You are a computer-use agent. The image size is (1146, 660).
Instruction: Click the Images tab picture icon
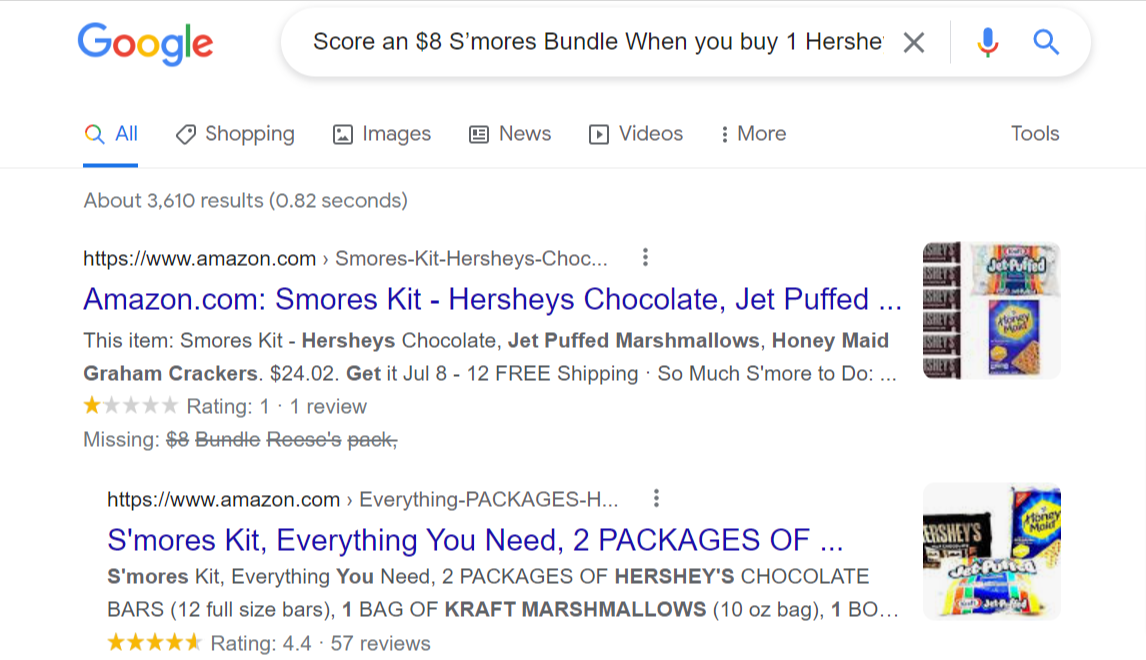click(x=342, y=133)
